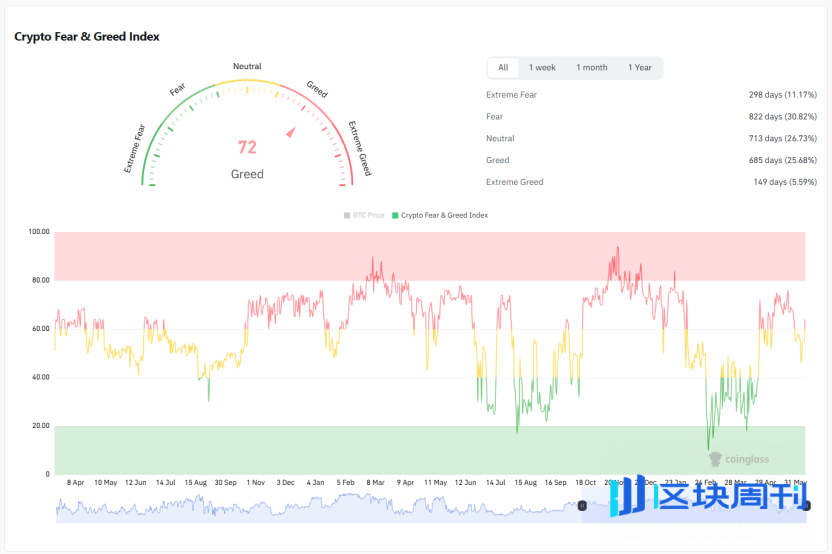
Task: Toggle BTC Price legend series
Action: 364,215
